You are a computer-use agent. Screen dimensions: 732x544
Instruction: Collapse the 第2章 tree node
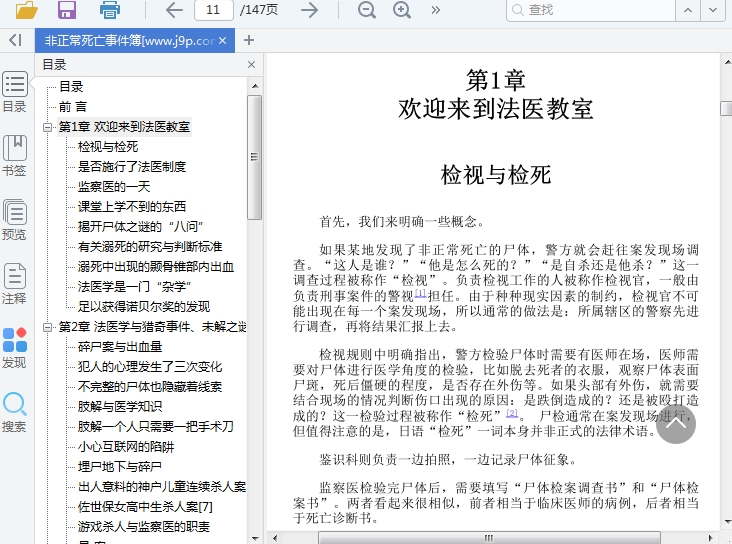point(48,327)
